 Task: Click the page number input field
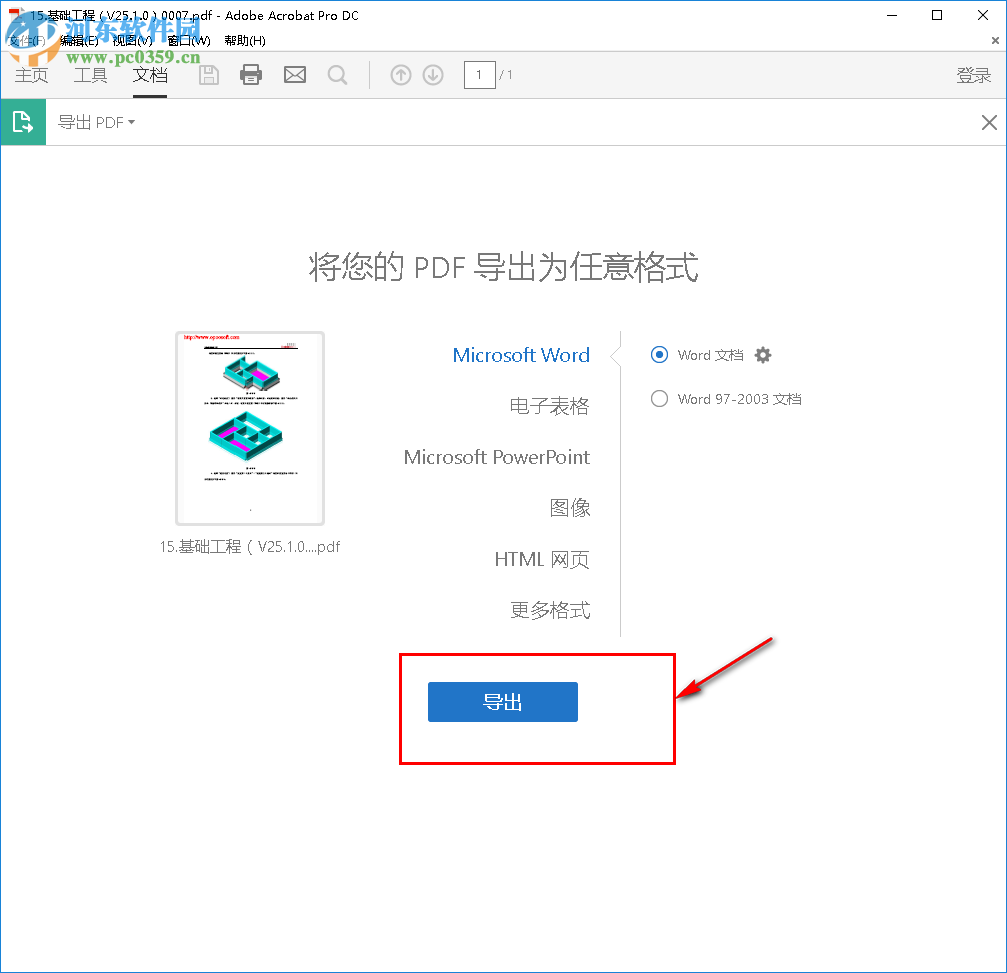(479, 74)
